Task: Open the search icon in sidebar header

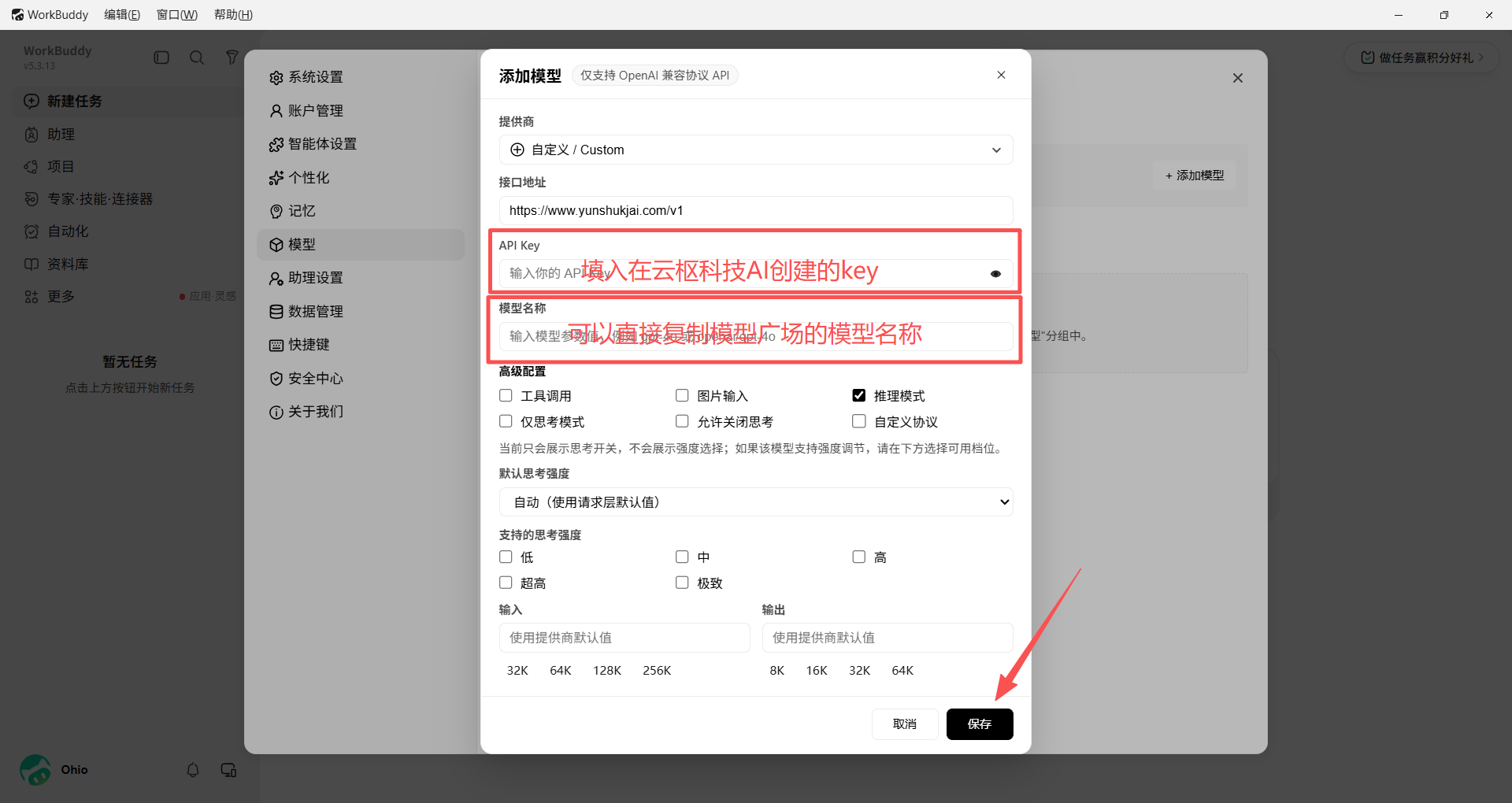Action: 197,57
